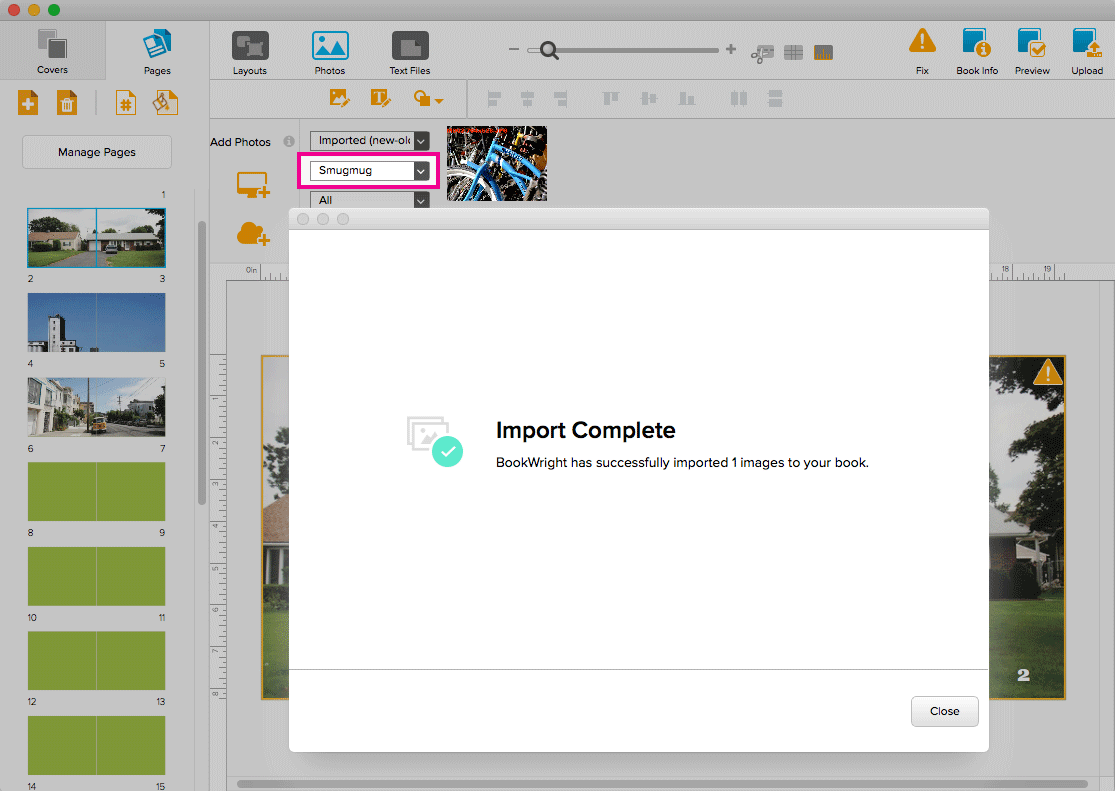Open the Layouts panel
This screenshot has width=1115, height=791.
250,53
